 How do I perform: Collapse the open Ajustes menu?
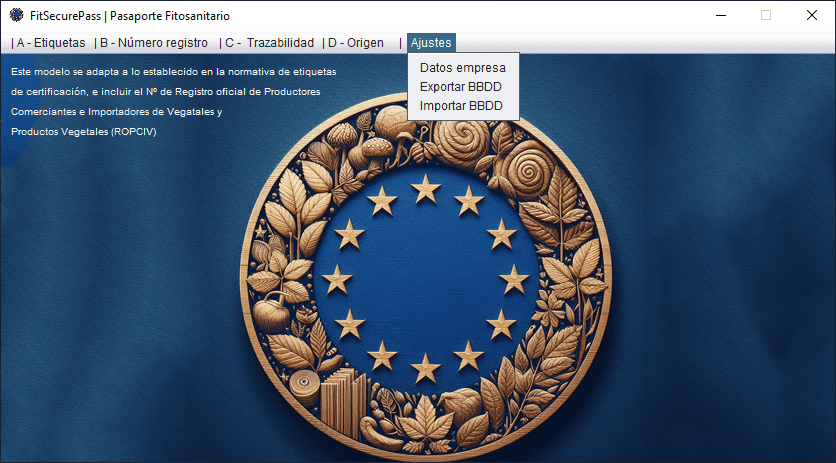pyautogui.click(x=431, y=43)
